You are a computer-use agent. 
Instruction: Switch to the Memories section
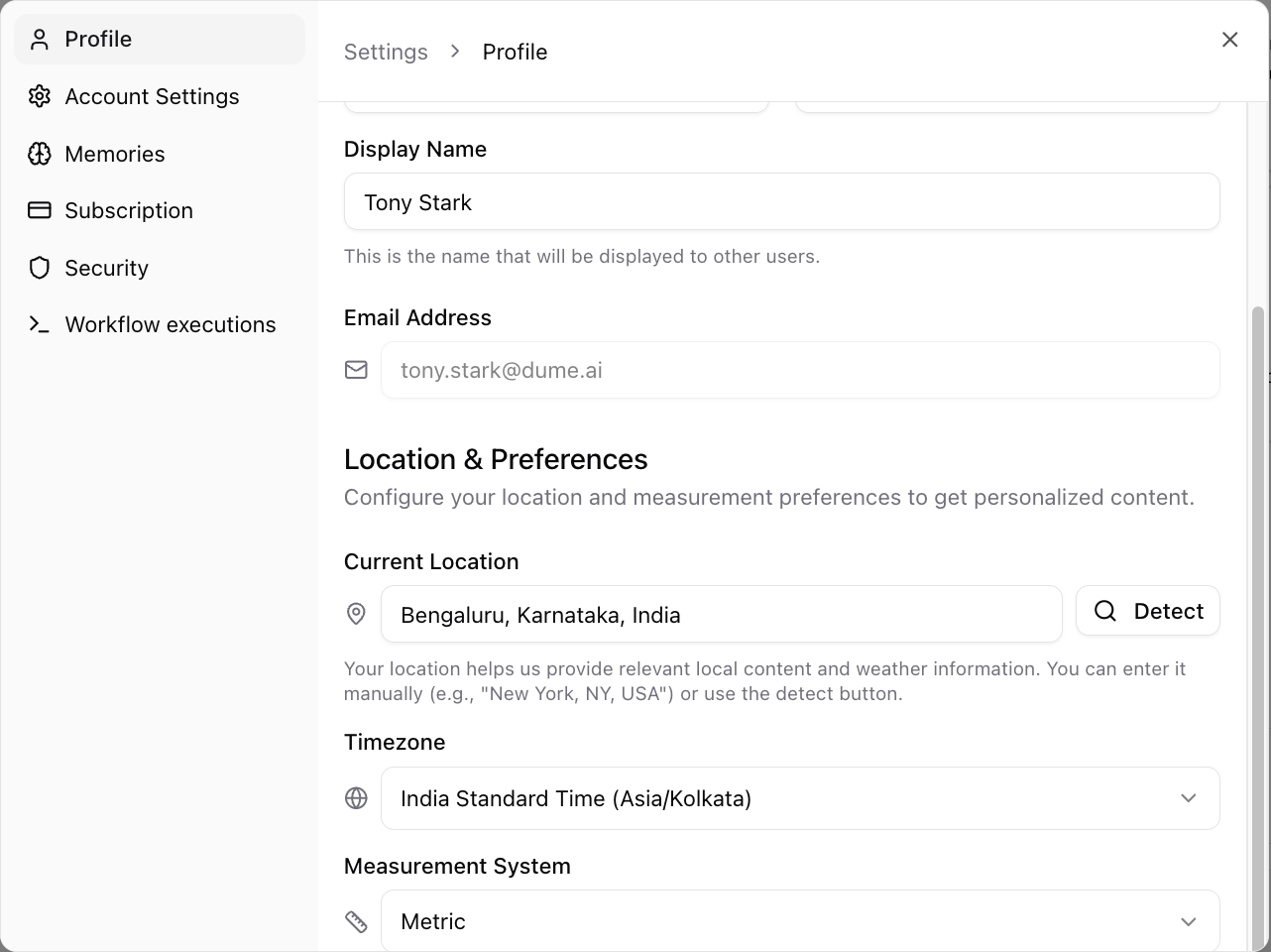[x=115, y=154]
